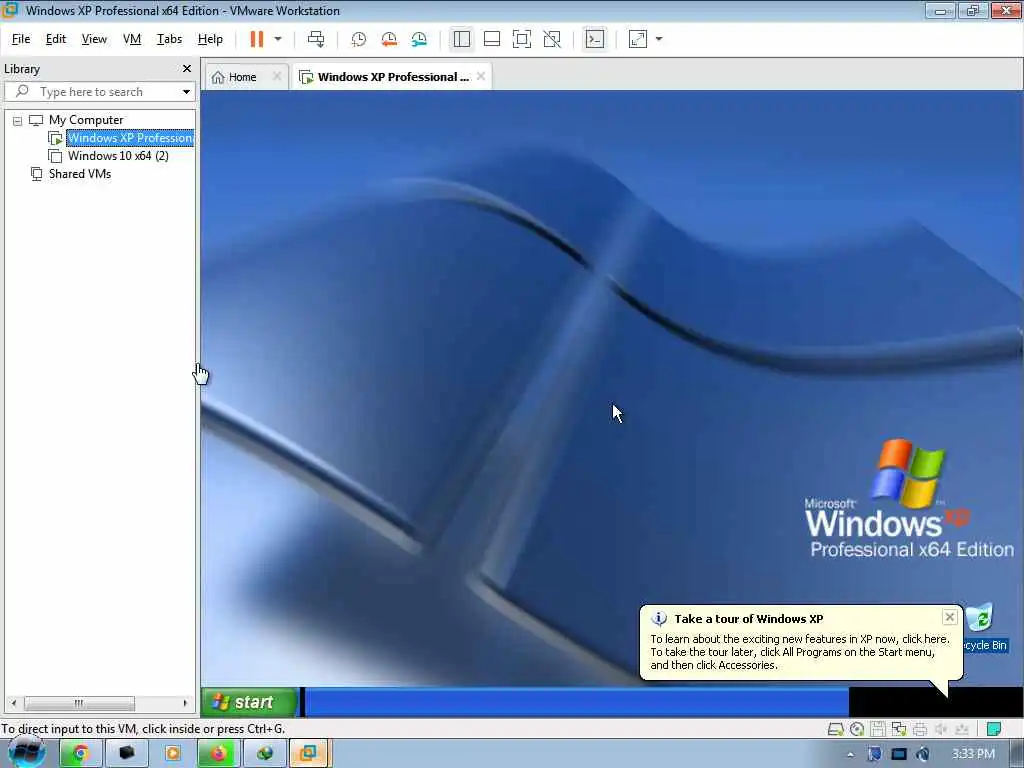Open the library search dropdown arrow
Viewport: 1024px width, 768px height.
[x=186, y=92]
